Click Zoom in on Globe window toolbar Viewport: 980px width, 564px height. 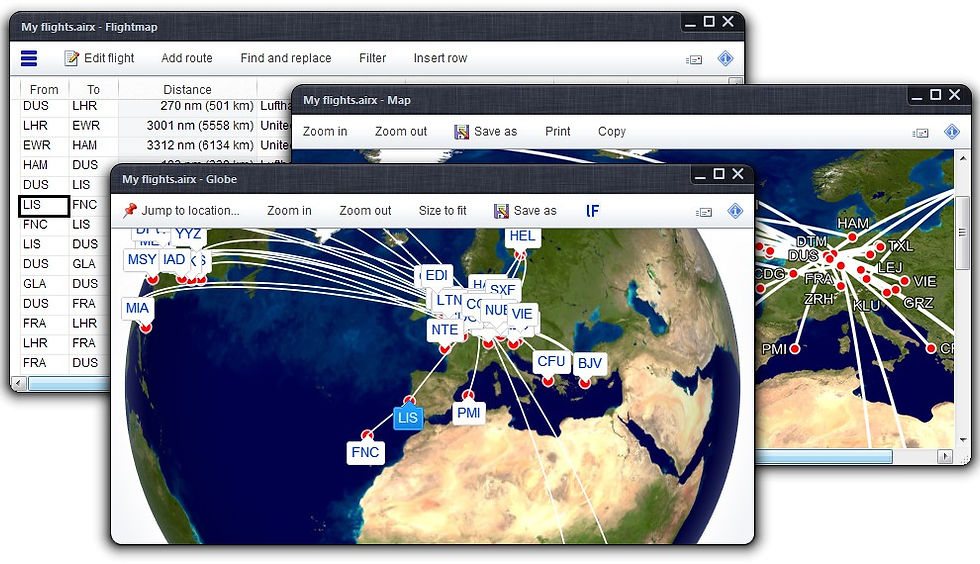[x=289, y=211]
